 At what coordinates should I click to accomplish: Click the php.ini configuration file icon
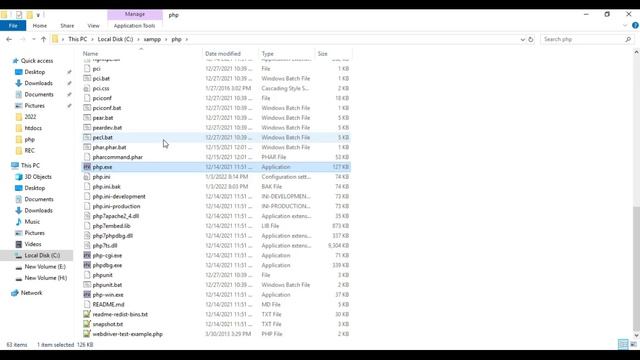tap(87, 177)
